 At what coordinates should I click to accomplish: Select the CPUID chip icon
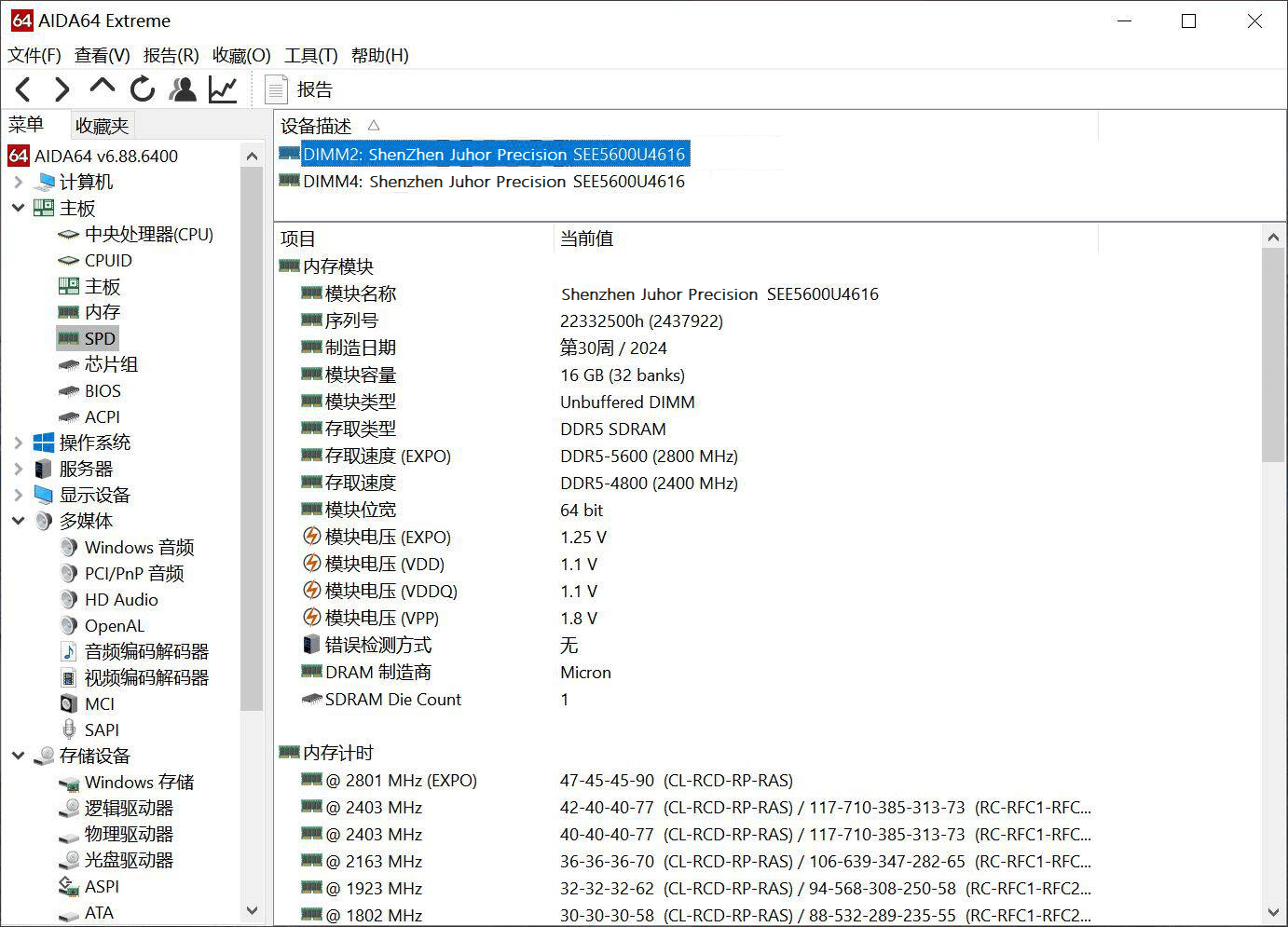pos(68,261)
